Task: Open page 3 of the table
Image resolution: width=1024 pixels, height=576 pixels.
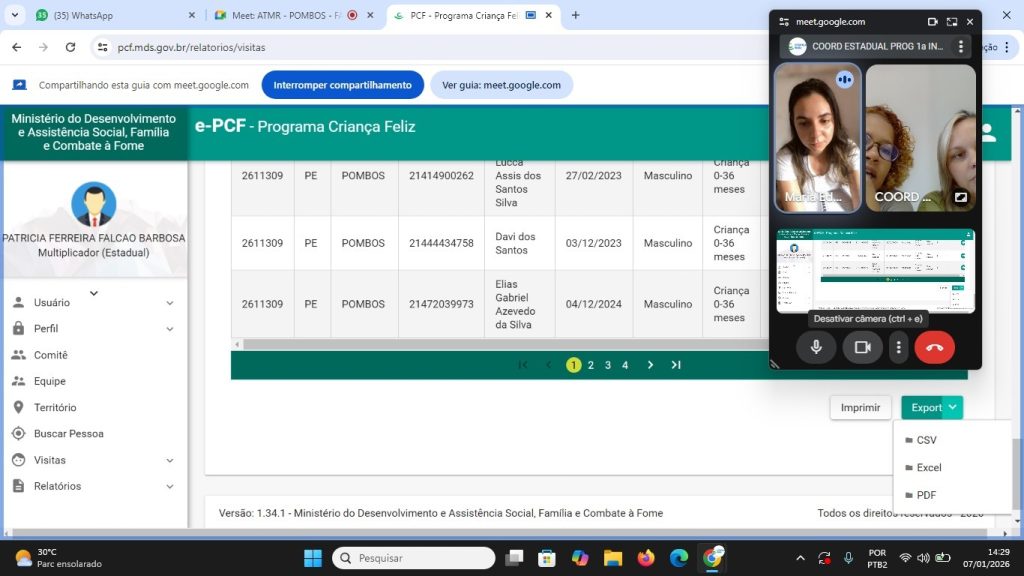Action: click(x=608, y=365)
